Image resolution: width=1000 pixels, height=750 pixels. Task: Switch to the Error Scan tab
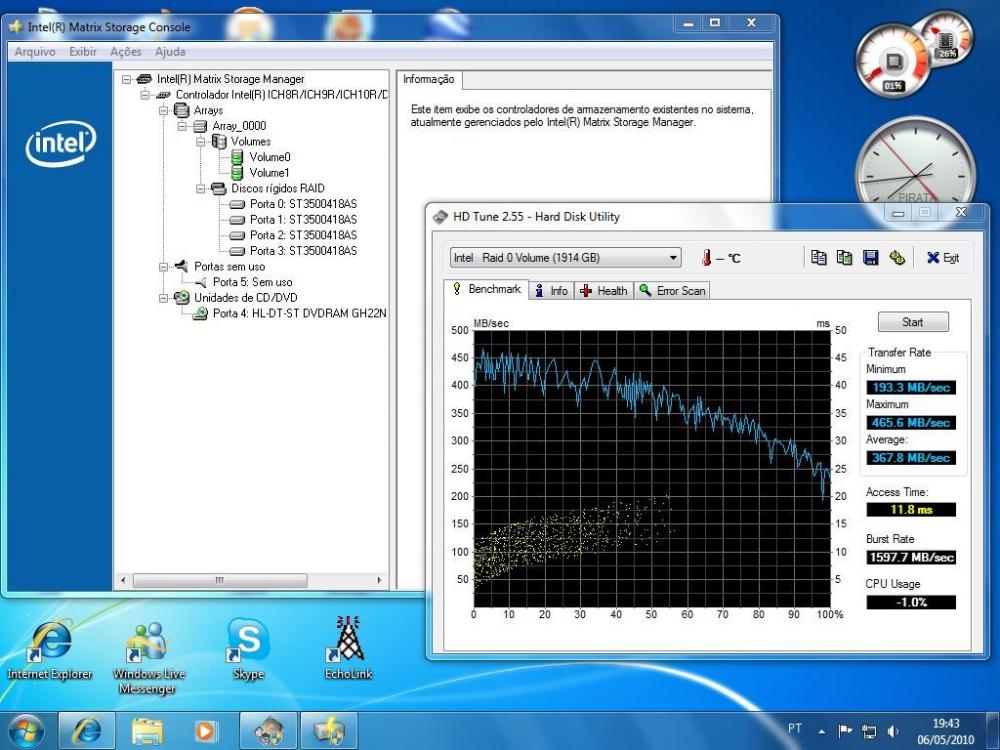pyautogui.click(x=672, y=291)
